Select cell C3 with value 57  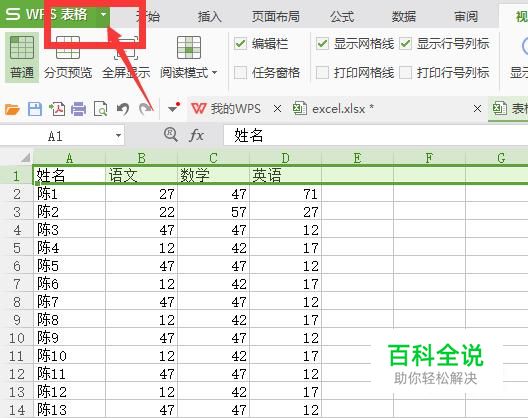coord(213,212)
